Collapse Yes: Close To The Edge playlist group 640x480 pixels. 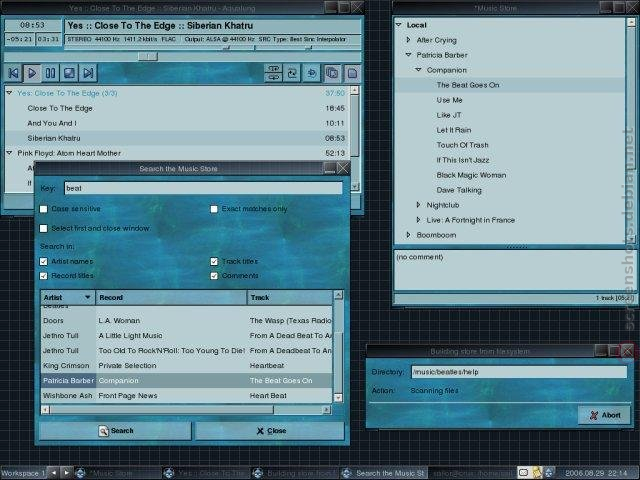[x=9, y=93]
